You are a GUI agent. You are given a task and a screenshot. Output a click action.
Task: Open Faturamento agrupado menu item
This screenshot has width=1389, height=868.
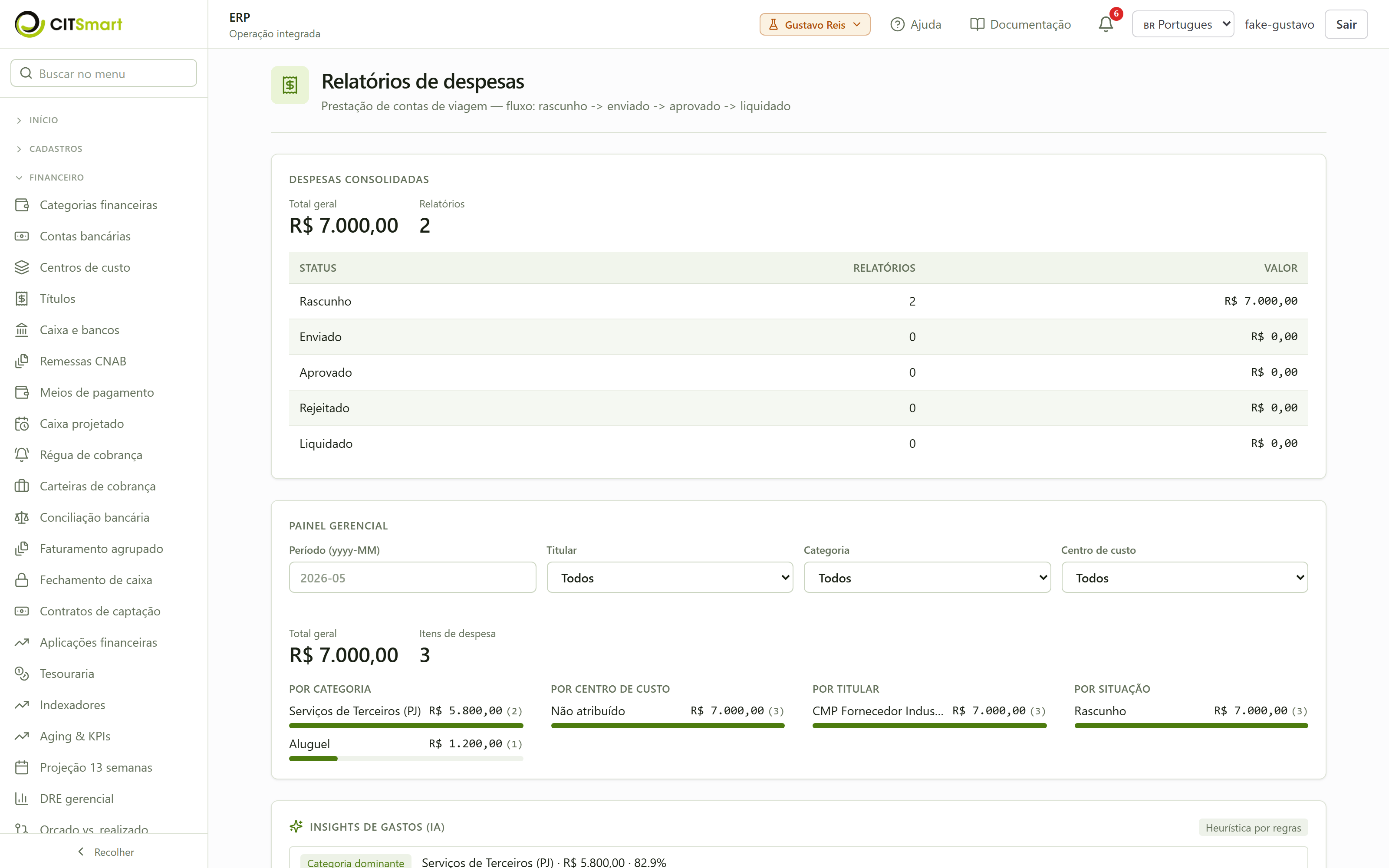(x=101, y=549)
